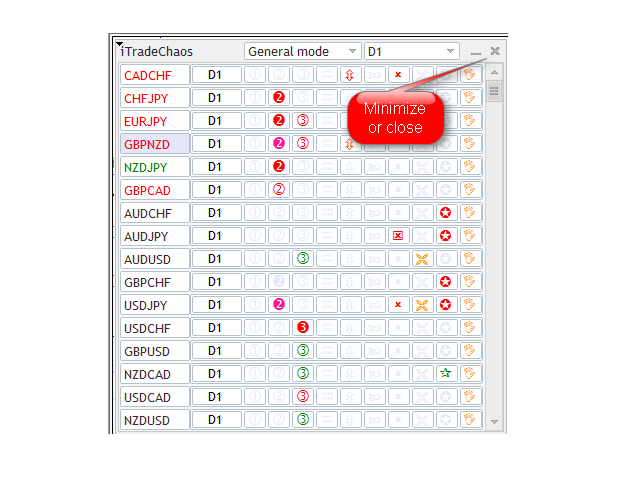
Task: Click the scrollbar down arrow
Action: (x=494, y=422)
